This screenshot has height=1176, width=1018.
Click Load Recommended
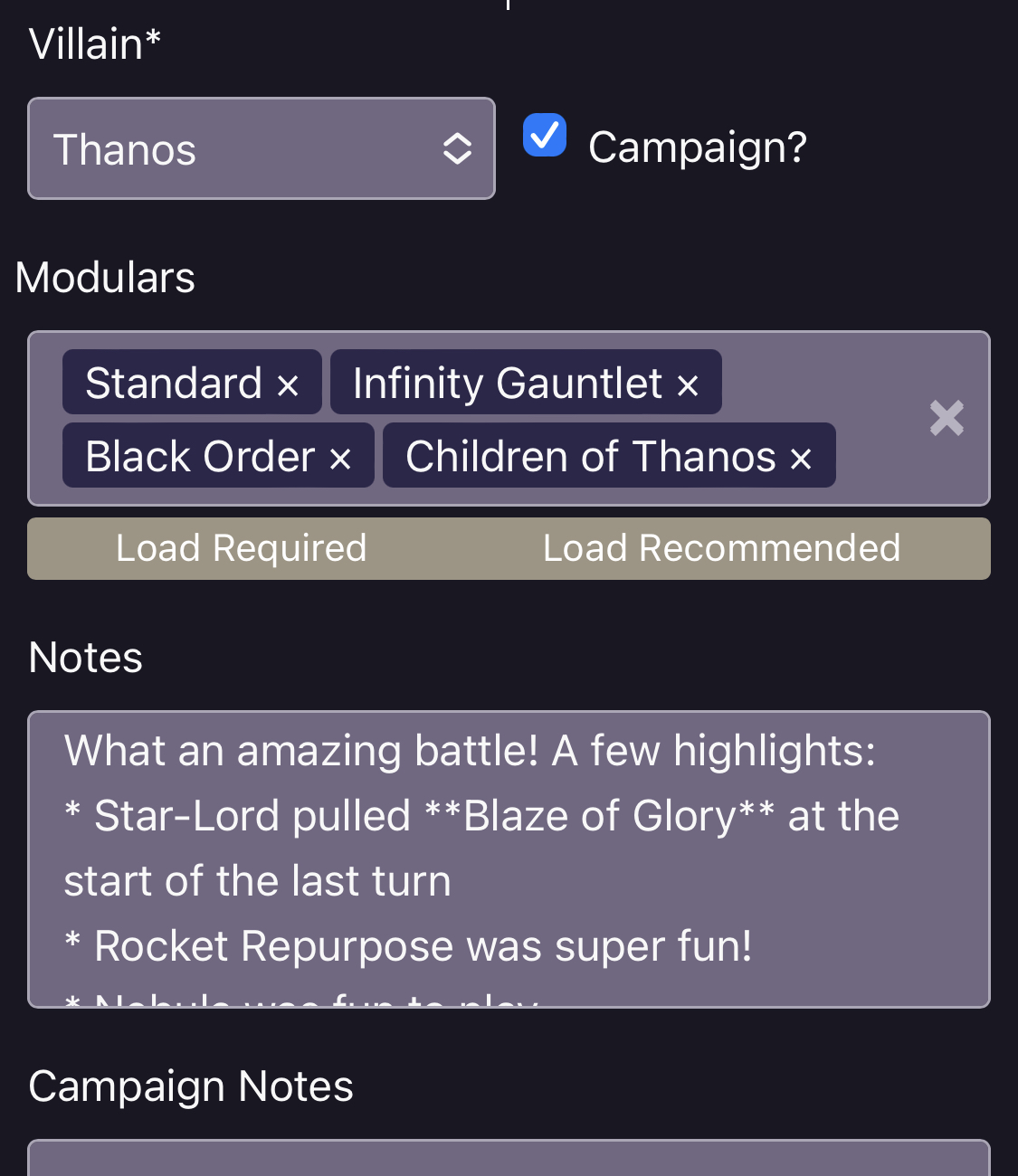(x=721, y=548)
